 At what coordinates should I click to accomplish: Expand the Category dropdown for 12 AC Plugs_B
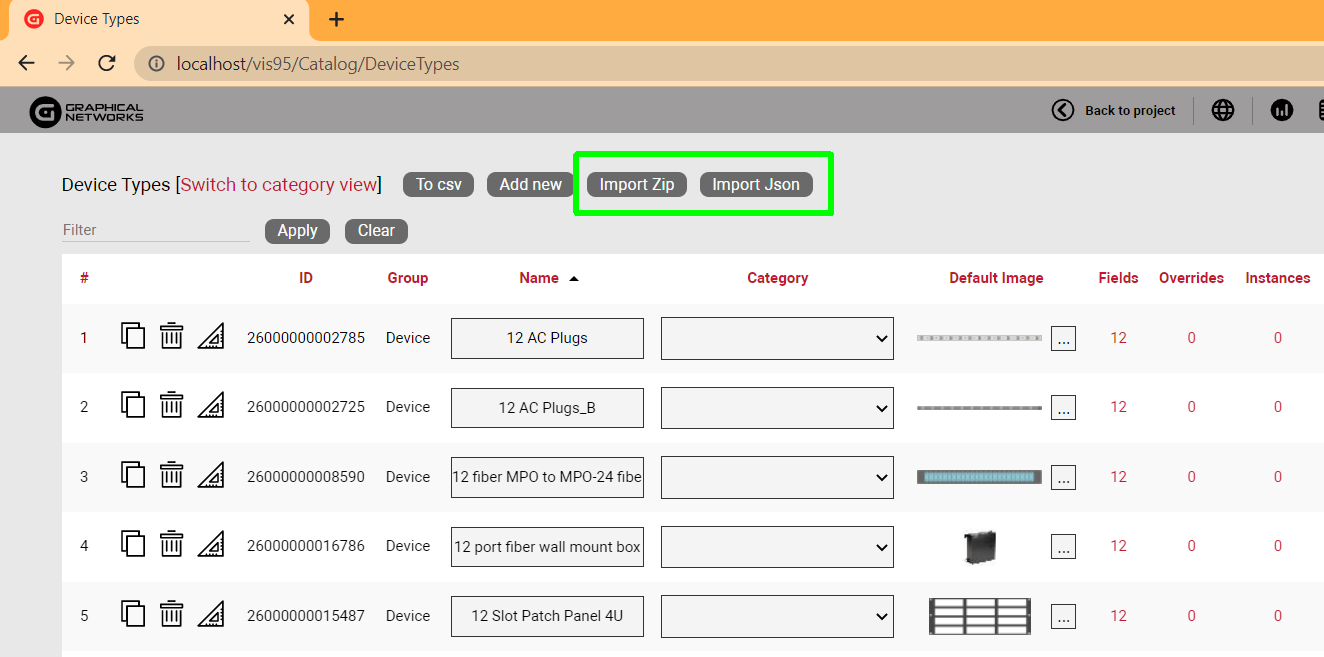[776, 407]
